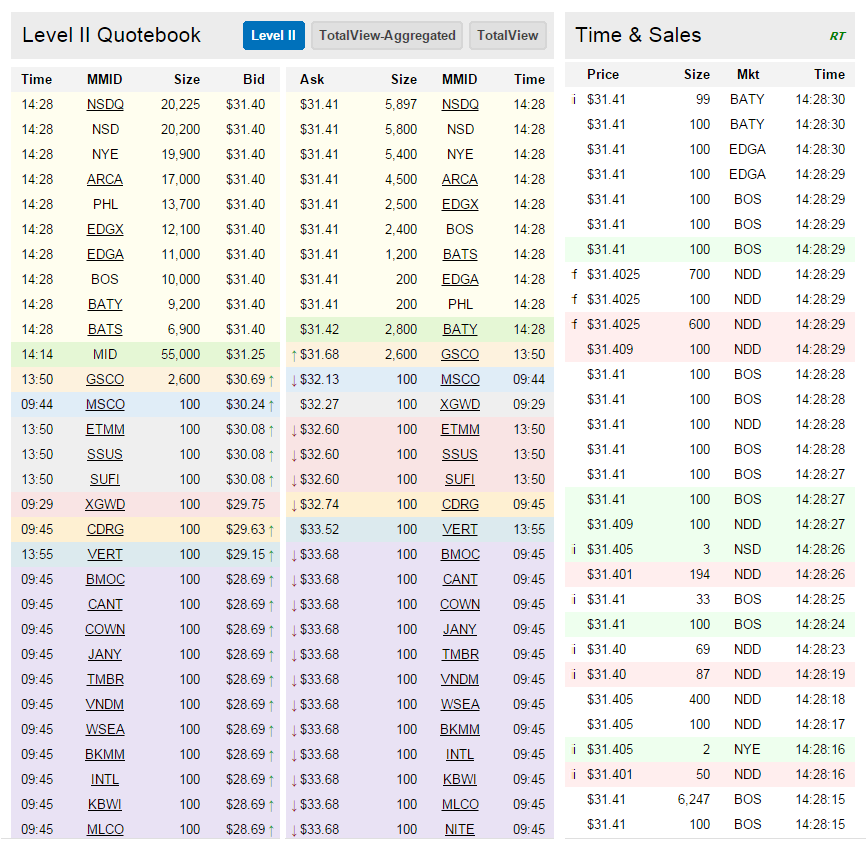This screenshot has width=866, height=850.
Task: Click the 'i' flag on the 99-share BATY trade
Action: (574, 99)
